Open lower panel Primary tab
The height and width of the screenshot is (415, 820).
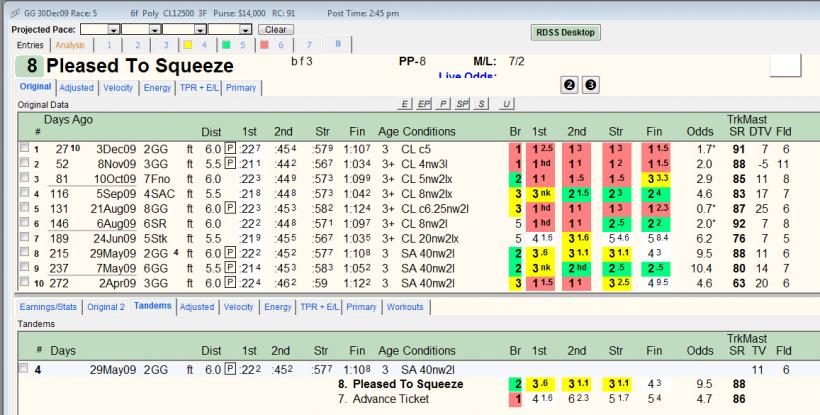(x=361, y=307)
